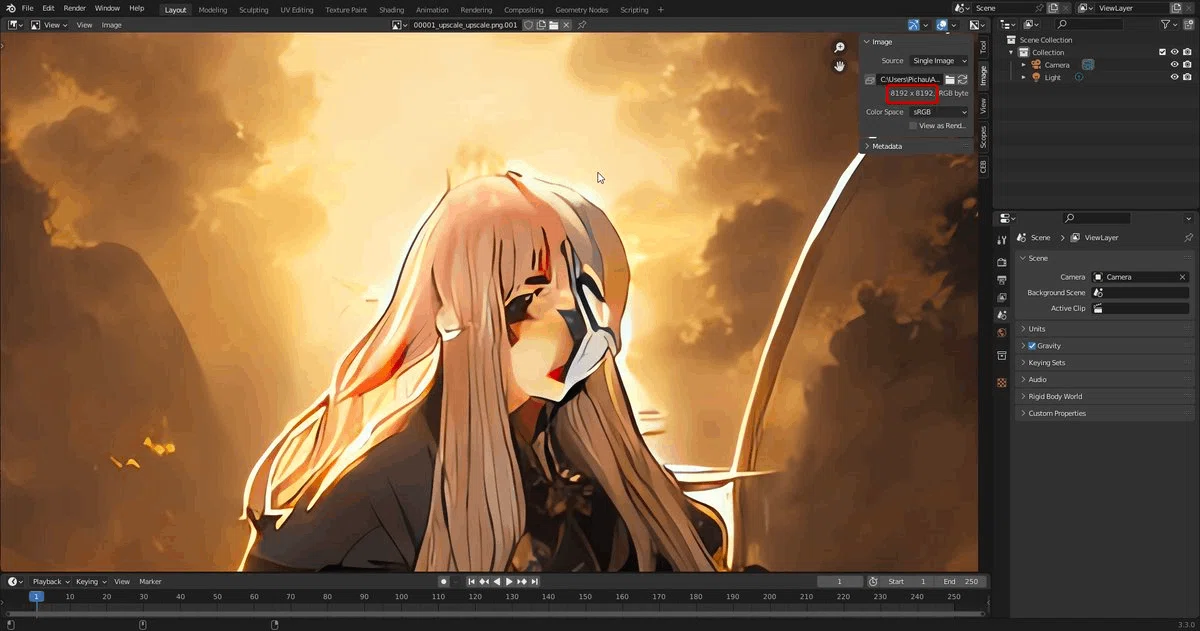Toggle the gizmo display button in header
Screen dimensions: 1200x631
pyautogui.click(x=914, y=25)
